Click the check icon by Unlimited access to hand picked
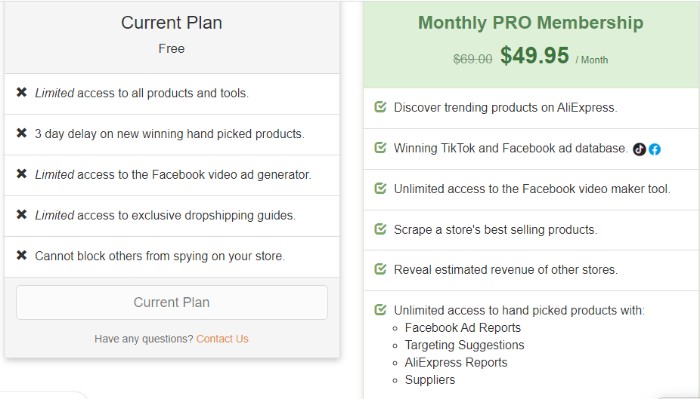The height and width of the screenshot is (399, 700). click(380, 309)
